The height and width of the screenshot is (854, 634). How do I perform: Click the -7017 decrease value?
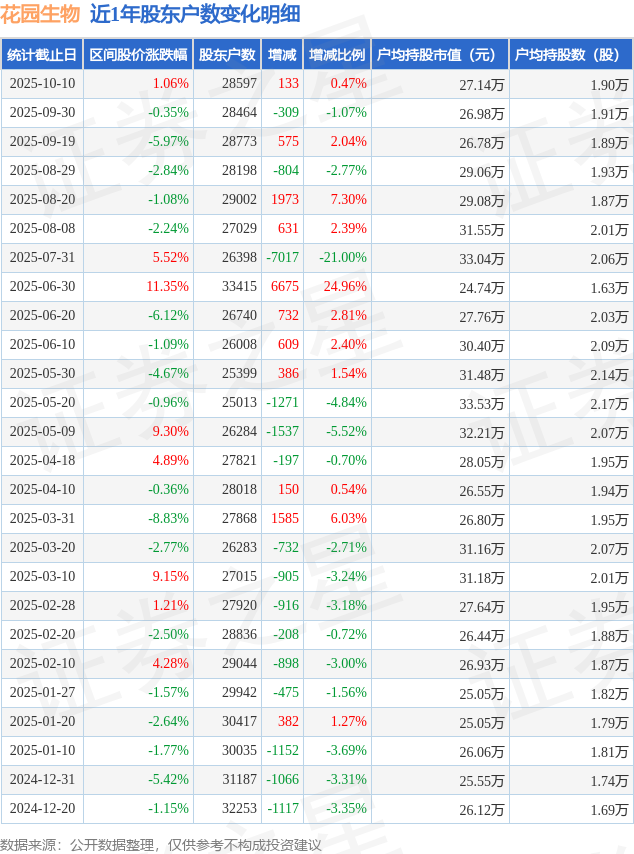tap(283, 258)
